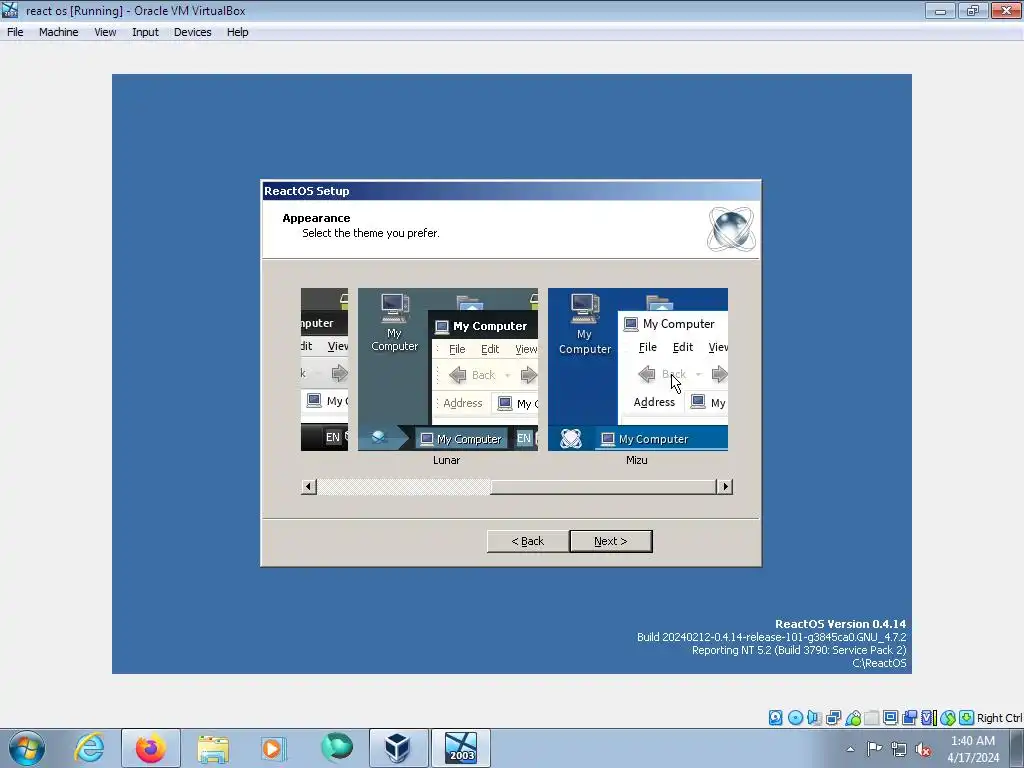Image resolution: width=1024 pixels, height=768 pixels.
Task: Open Internet Explorer from the taskbar
Action: click(89, 748)
